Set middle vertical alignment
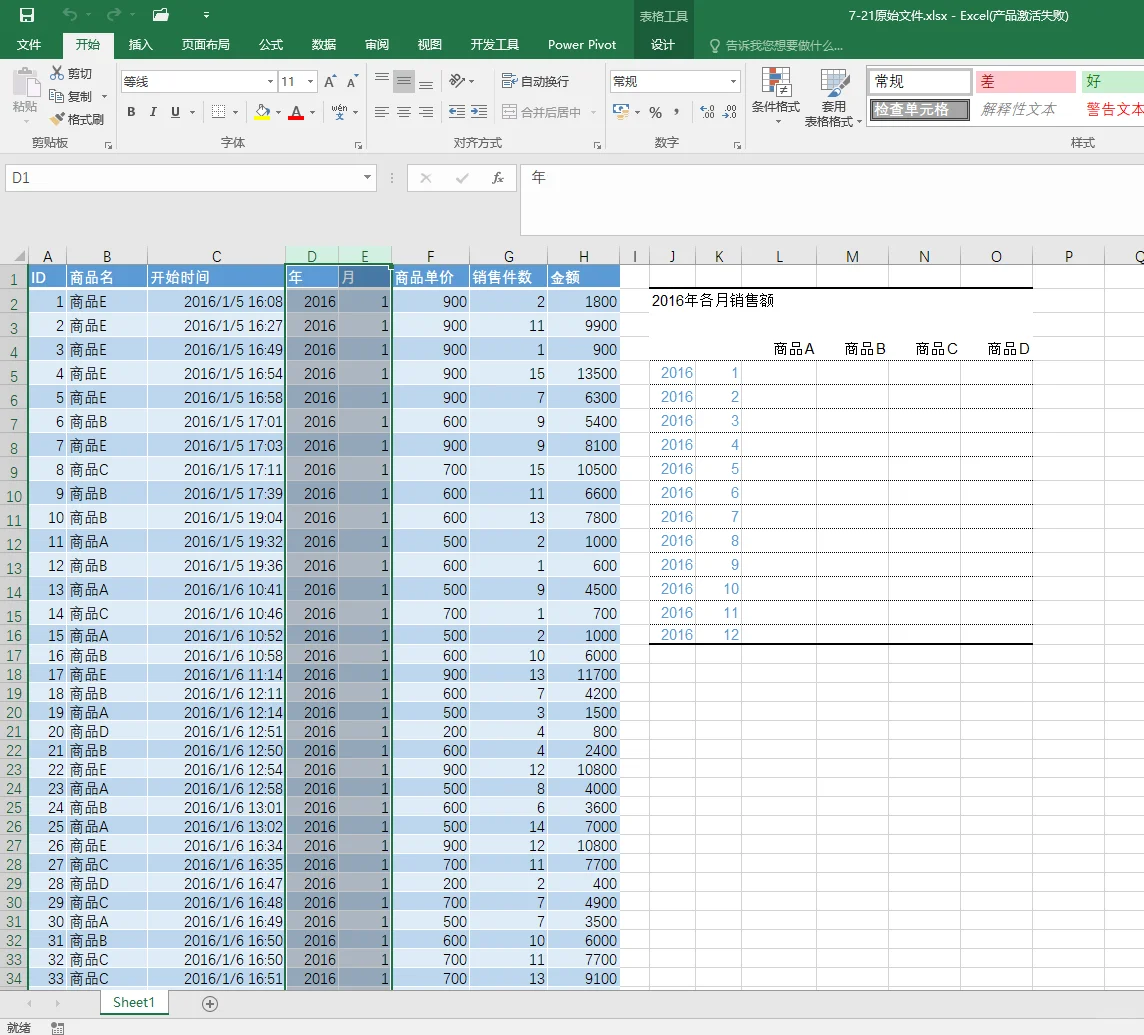 click(x=403, y=81)
